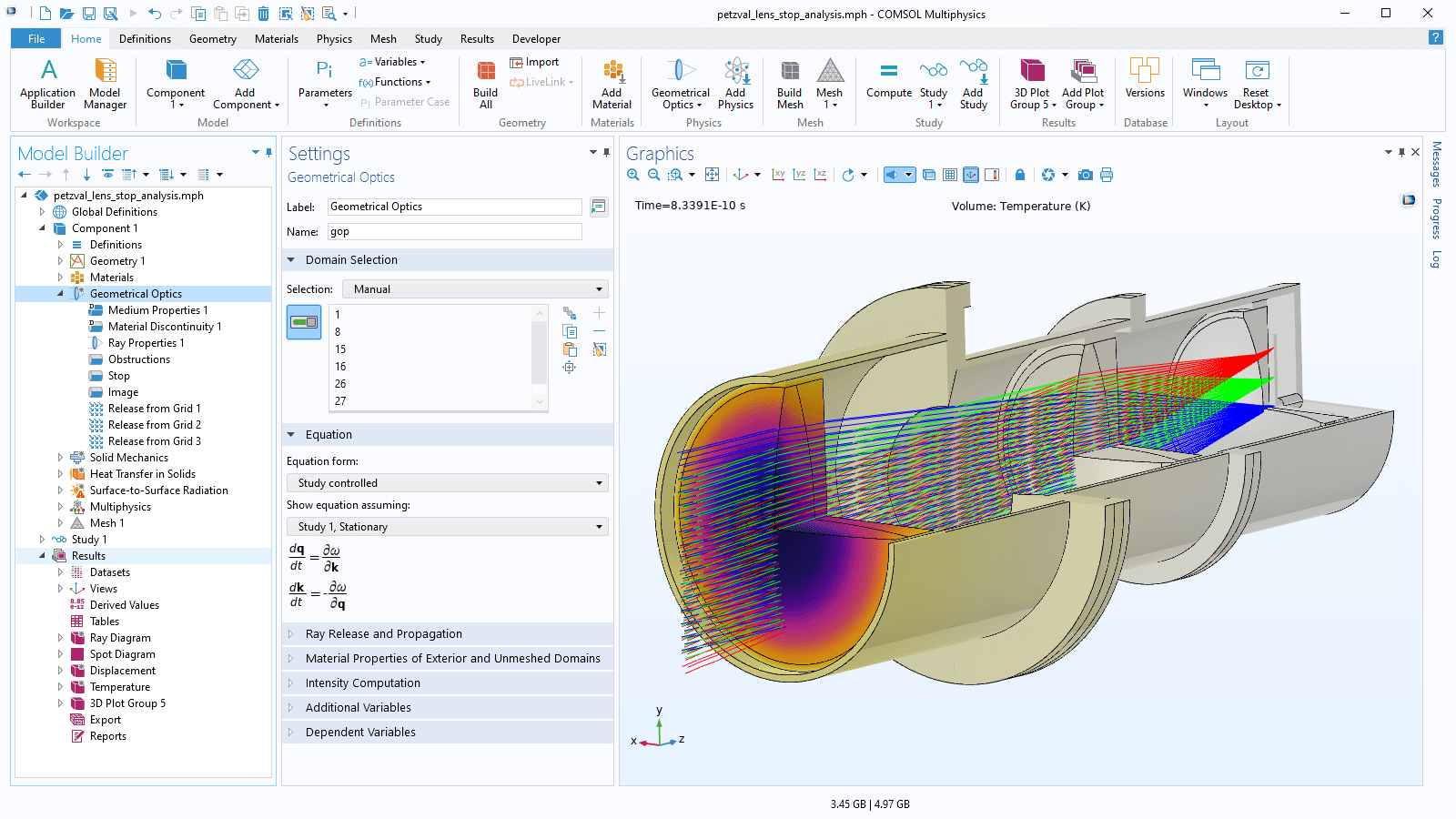Switch Graphics to the xz view
Screen dimensions: 1456x819
[820, 175]
